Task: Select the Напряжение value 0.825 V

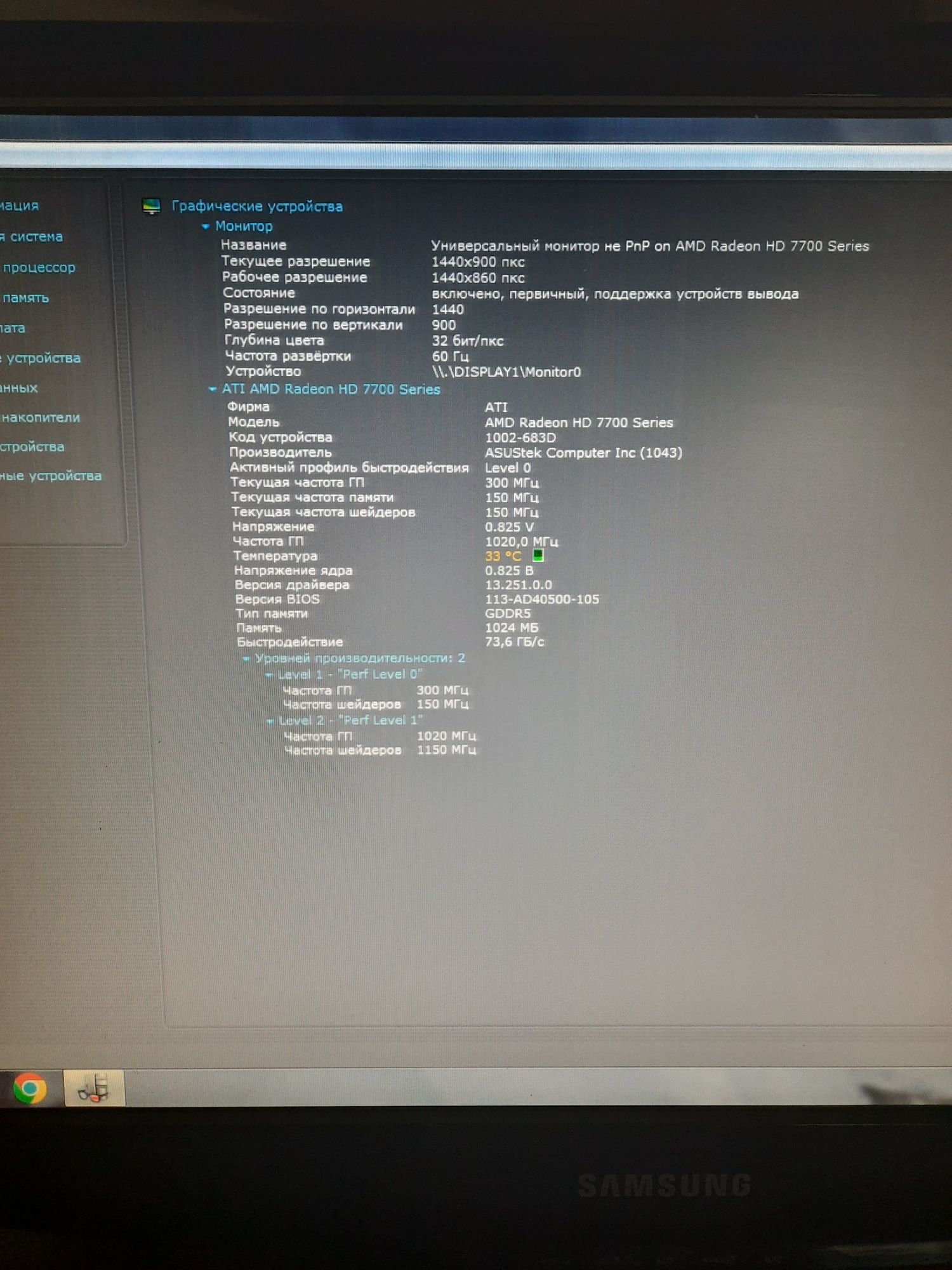Action: (510, 527)
